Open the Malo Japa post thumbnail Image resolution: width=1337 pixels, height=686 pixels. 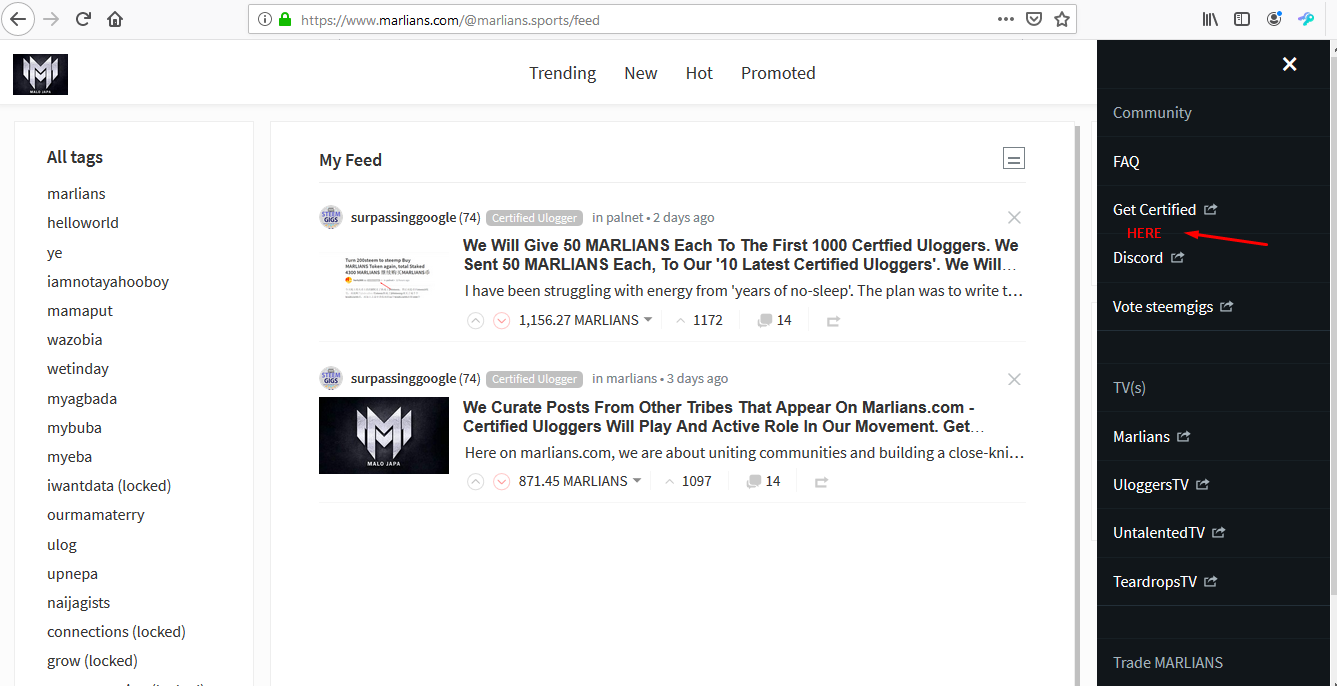[x=384, y=435]
